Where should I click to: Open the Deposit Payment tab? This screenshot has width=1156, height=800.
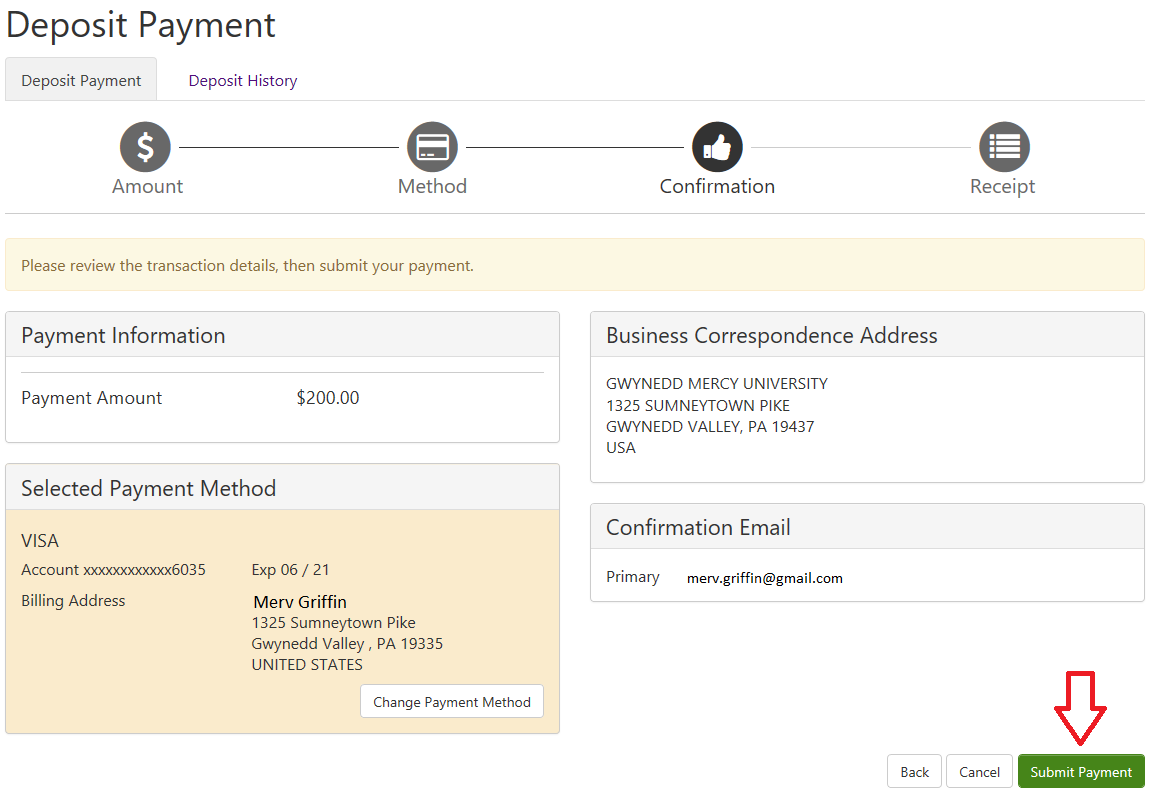click(81, 80)
